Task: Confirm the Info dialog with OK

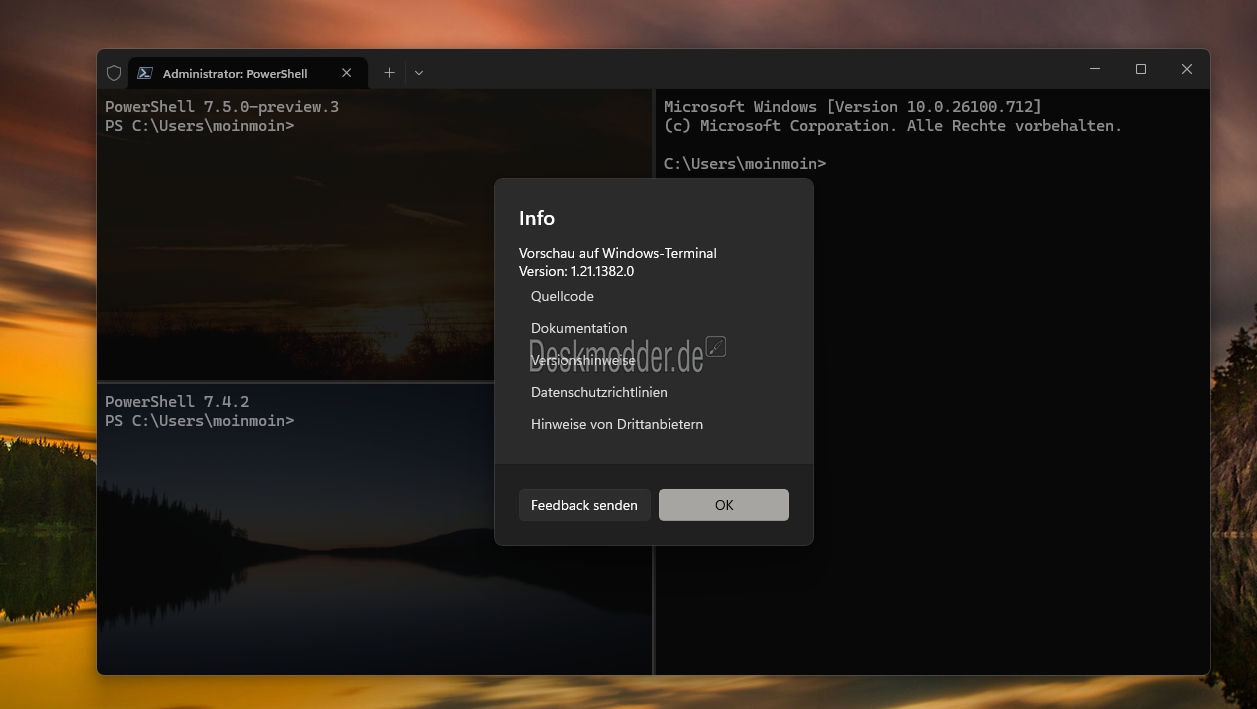Action: 724,505
